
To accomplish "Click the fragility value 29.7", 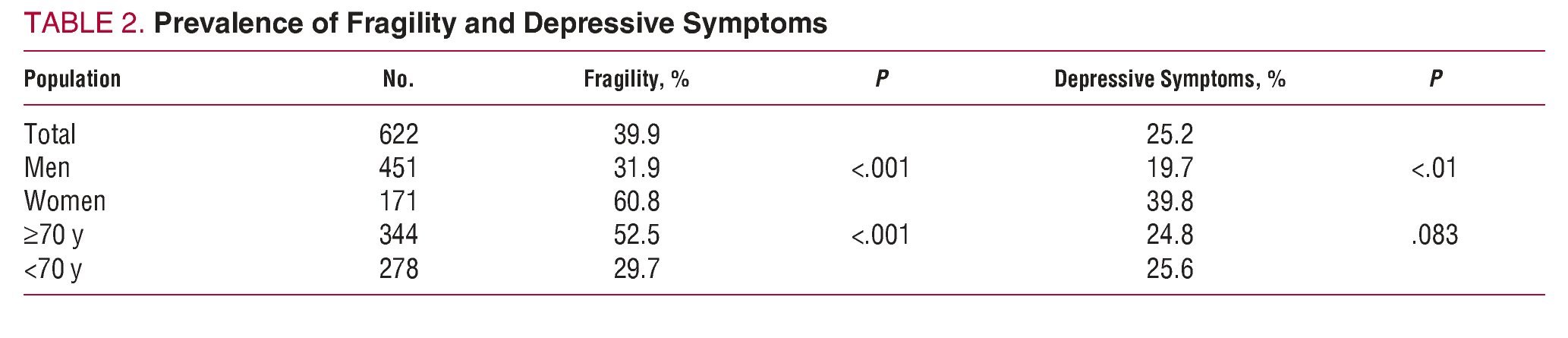I will coord(637,269).
